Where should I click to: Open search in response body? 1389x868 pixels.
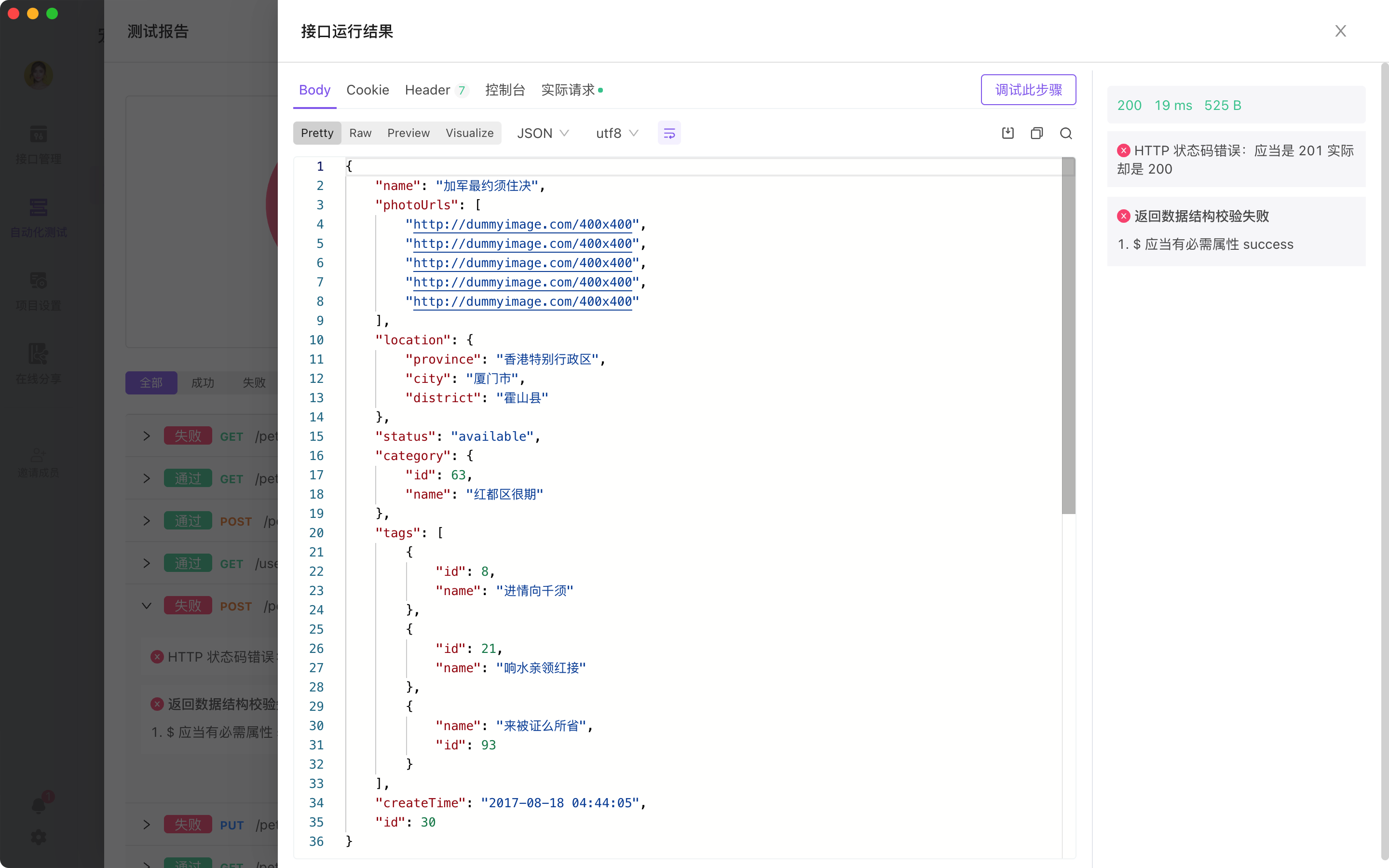click(1066, 133)
